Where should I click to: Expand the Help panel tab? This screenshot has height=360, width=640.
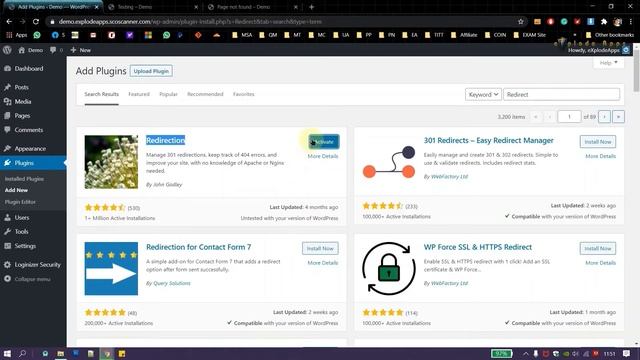609,62
